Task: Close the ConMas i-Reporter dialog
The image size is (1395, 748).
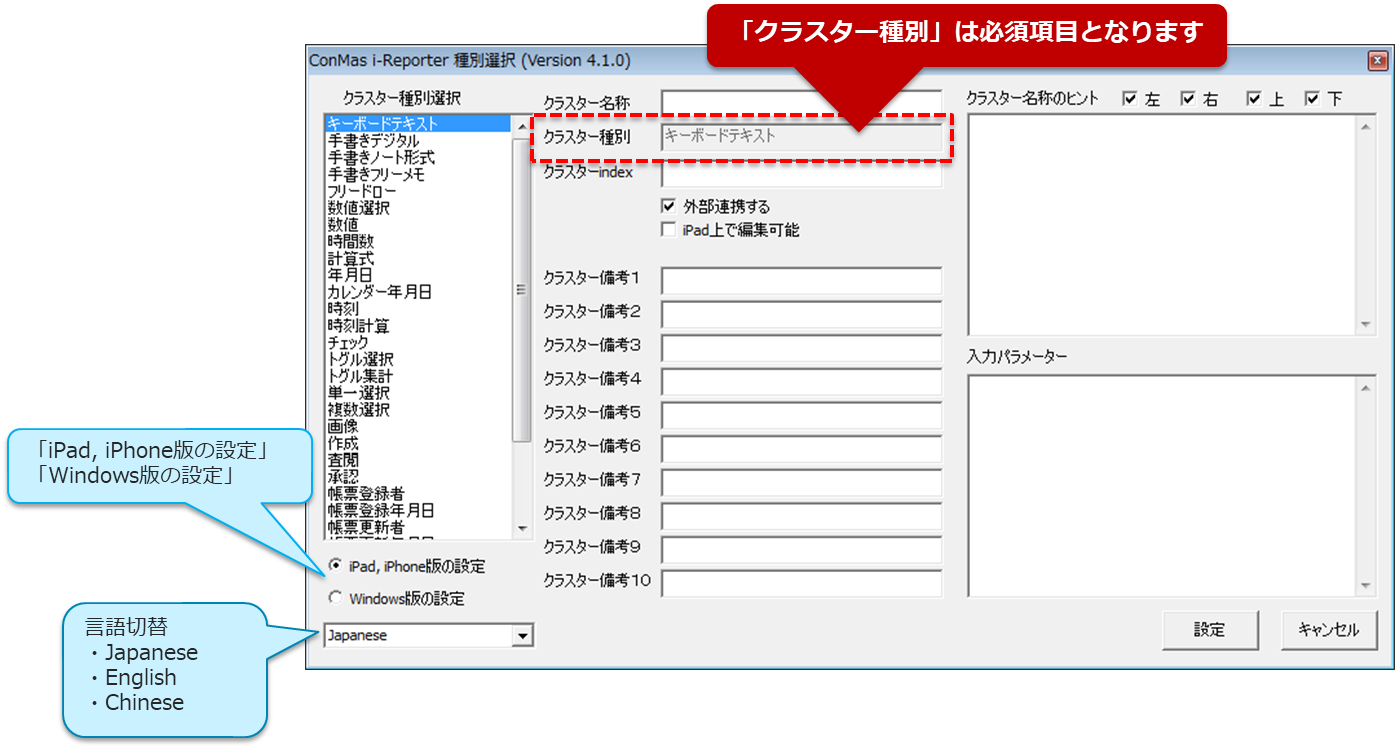Action: [1376, 61]
